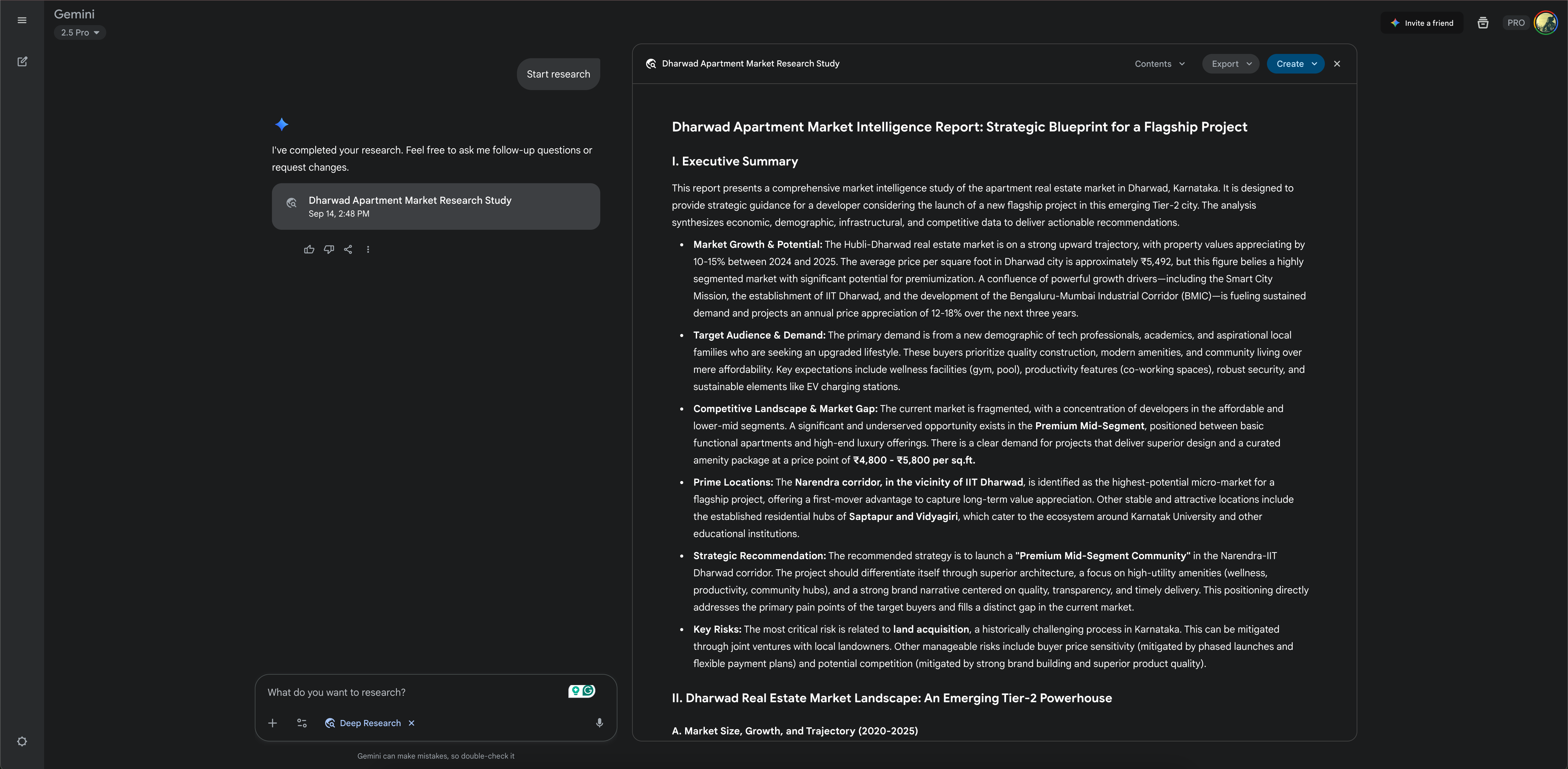Open the Create dropdown button
This screenshot has height=769, width=1568.
point(1295,64)
